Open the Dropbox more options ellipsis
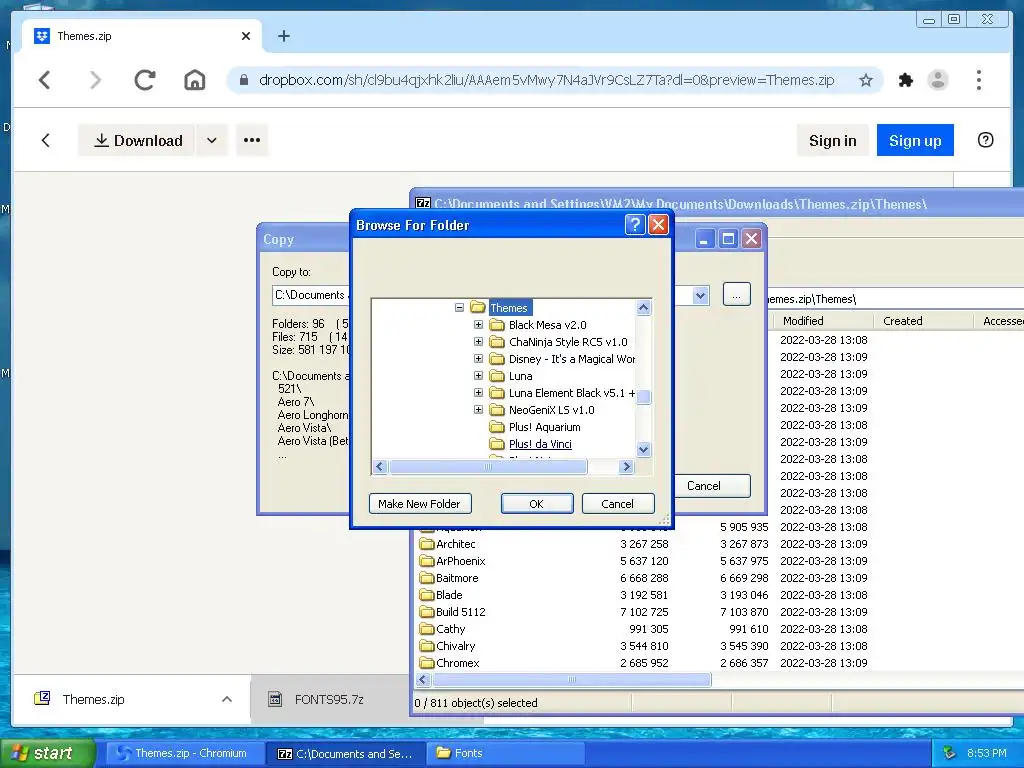The width and height of the screenshot is (1024, 768). pos(252,140)
